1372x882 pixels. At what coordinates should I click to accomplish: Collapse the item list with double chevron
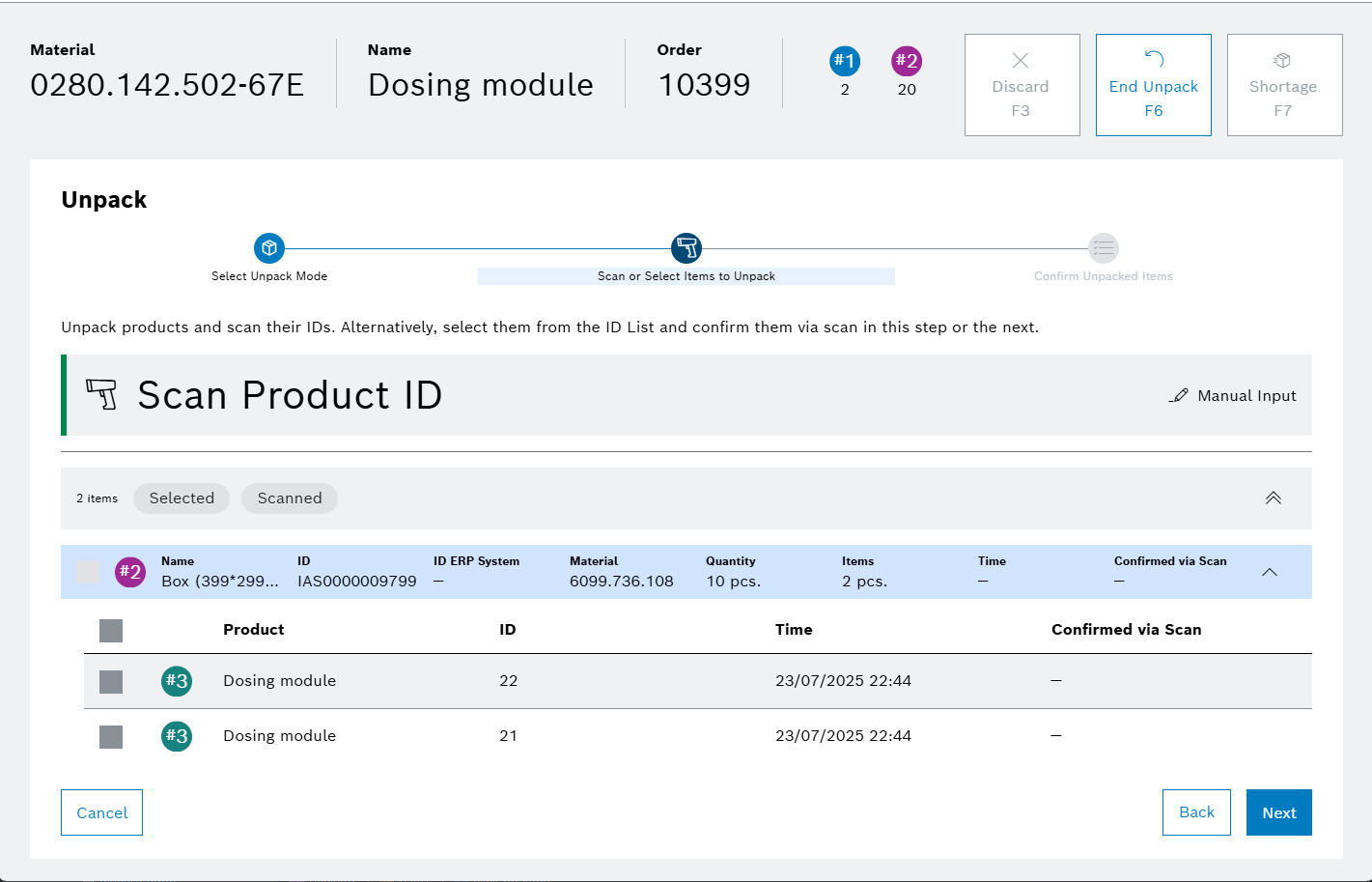point(1273,498)
